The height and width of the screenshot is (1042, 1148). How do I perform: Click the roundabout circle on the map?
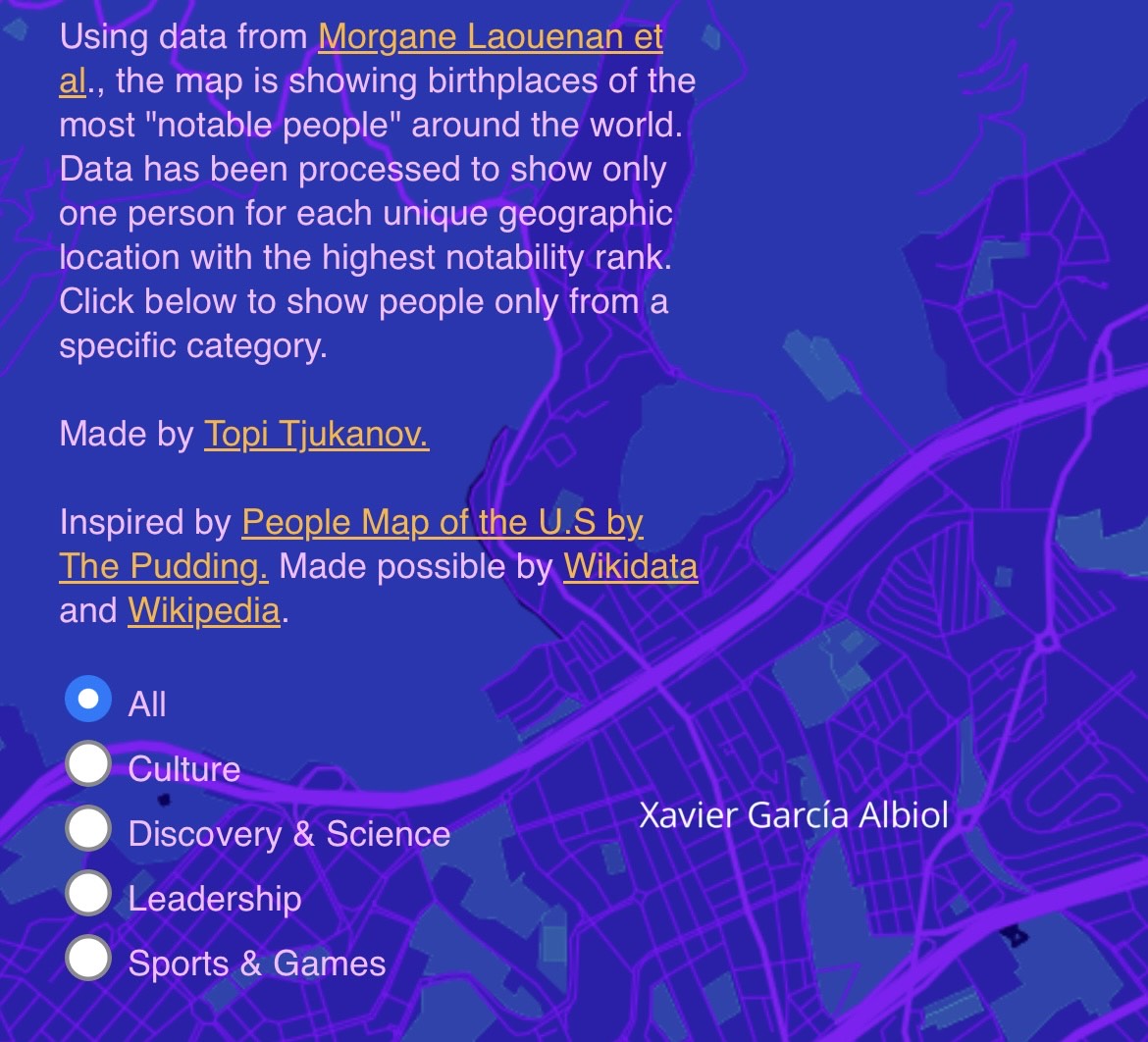[x=1046, y=643]
